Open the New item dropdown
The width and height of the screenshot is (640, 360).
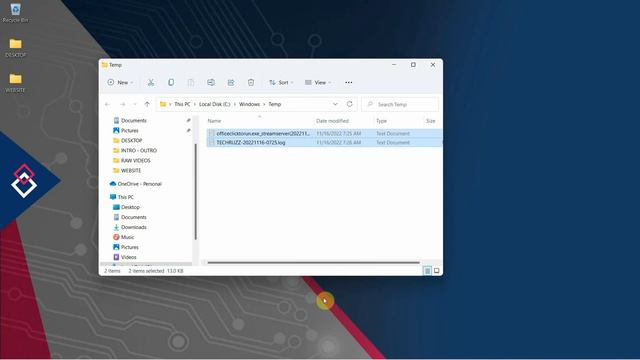point(120,82)
